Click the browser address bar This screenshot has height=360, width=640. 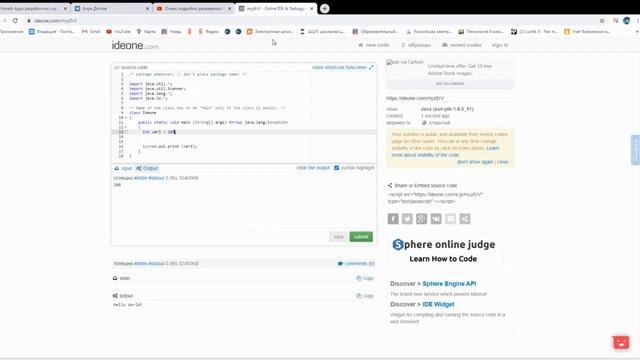(x=310, y=20)
